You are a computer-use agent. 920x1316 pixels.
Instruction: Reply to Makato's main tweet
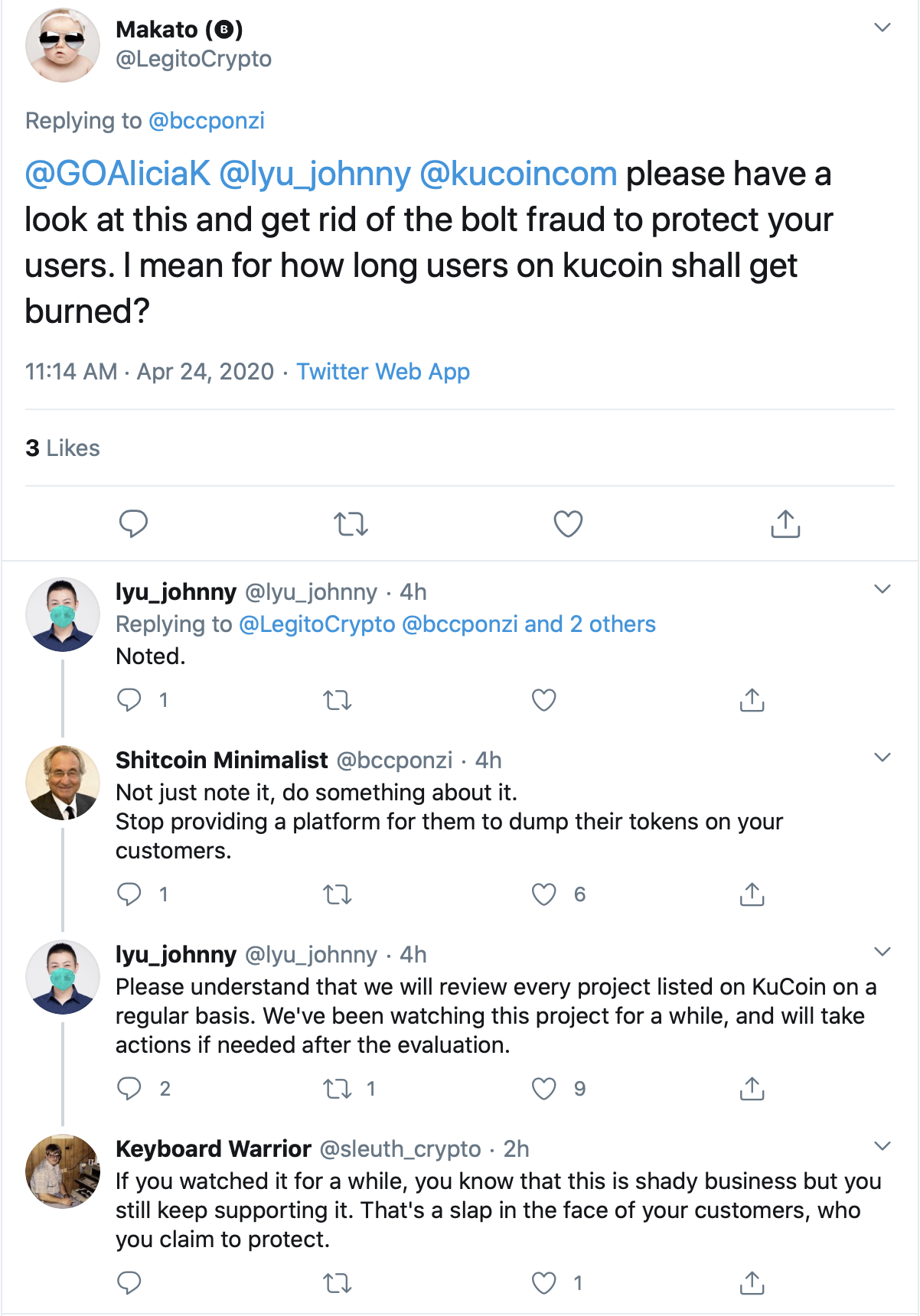(x=133, y=524)
